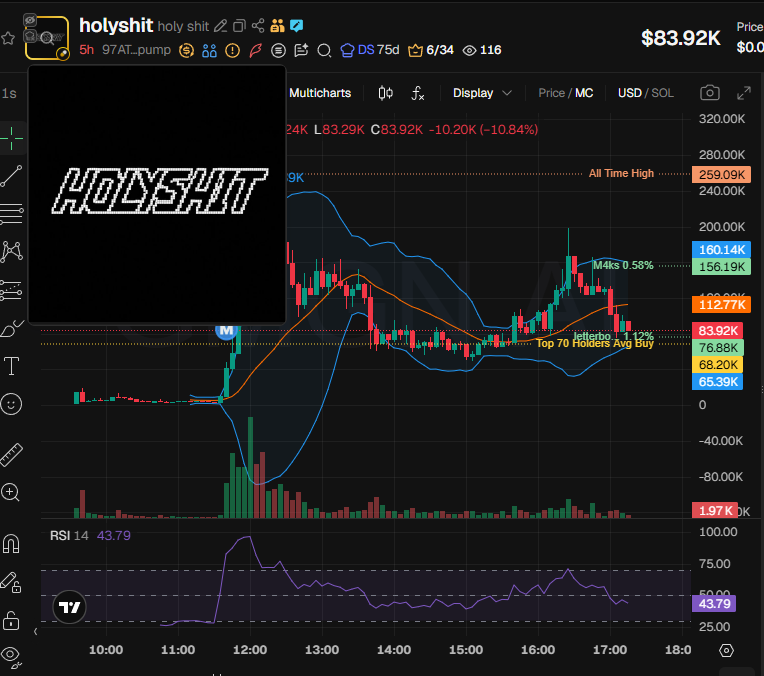
Task: Toggle stay in drawing mode
Action: [11, 582]
